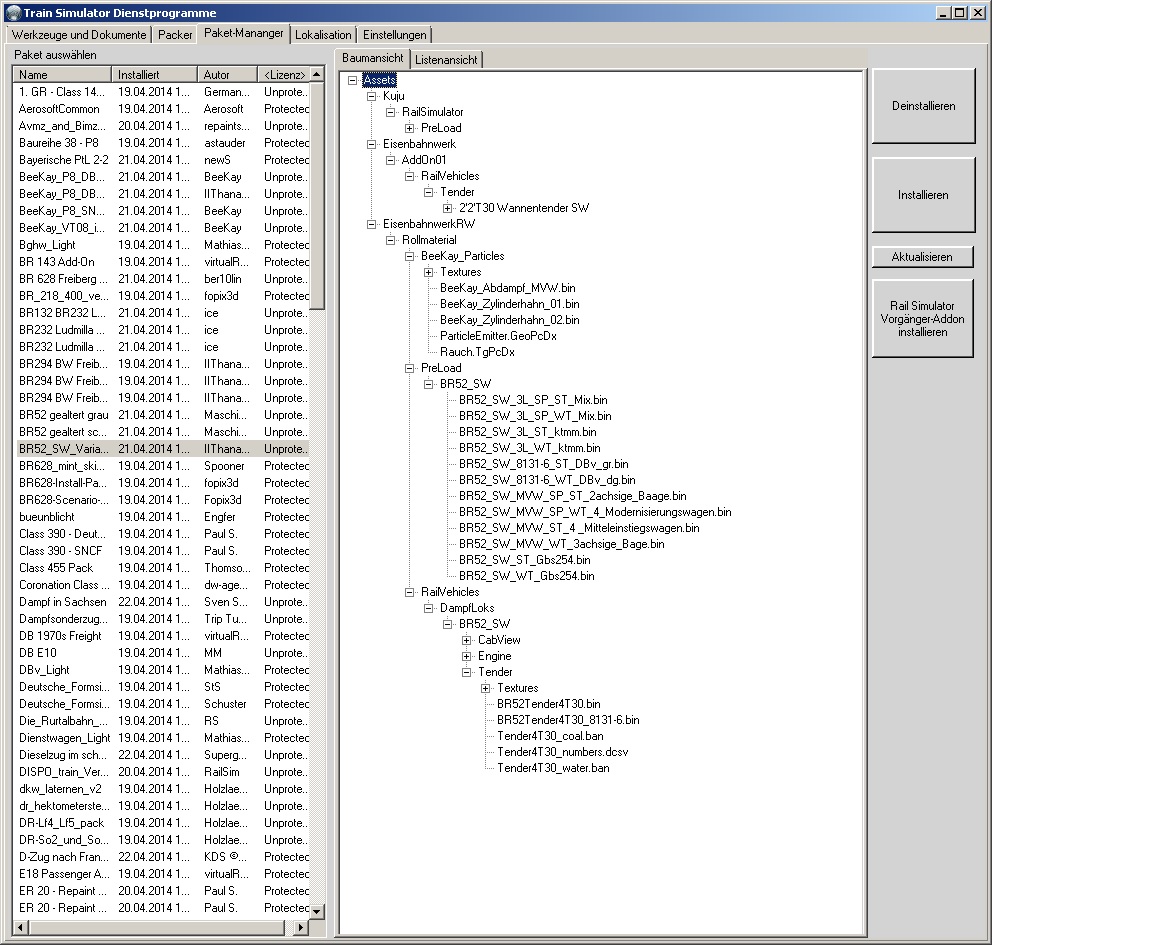Select Rauch.TgPcDx file in tree
1153x945 pixels.
click(x=477, y=352)
